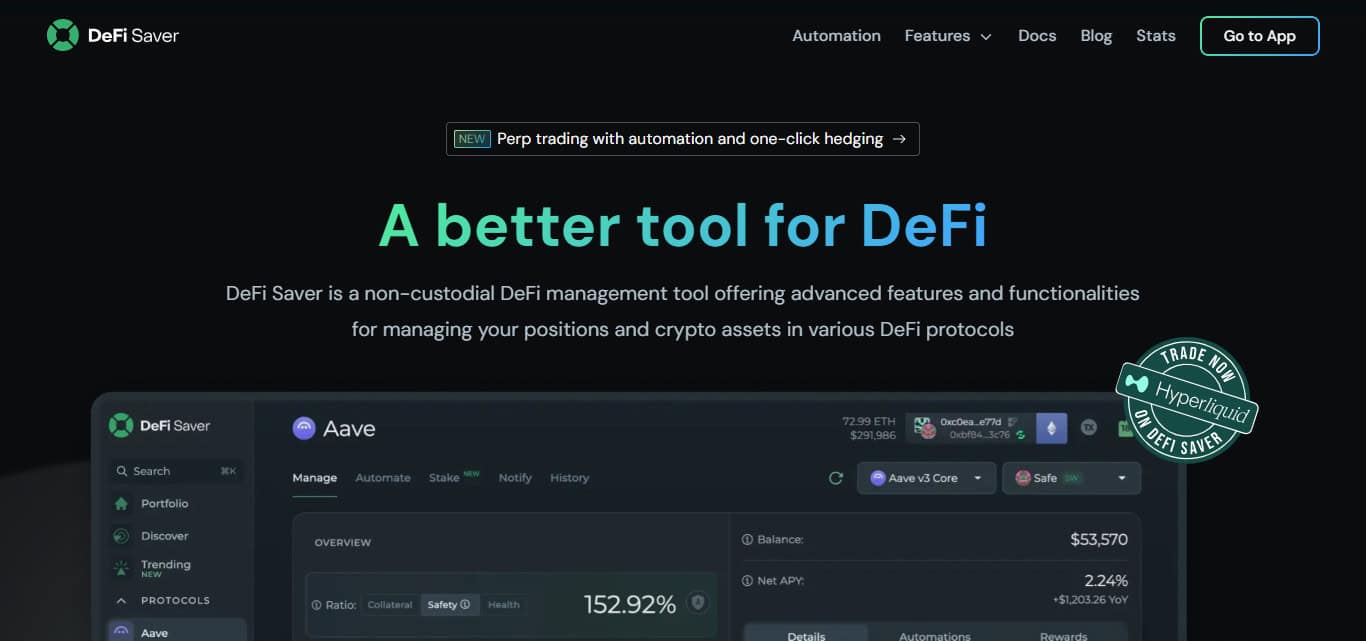Image resolution: width=1366 pixels, height=641 pixels.
Task: Click the Hyperliquid Trade Now badge
Action: click(1187, 401)
